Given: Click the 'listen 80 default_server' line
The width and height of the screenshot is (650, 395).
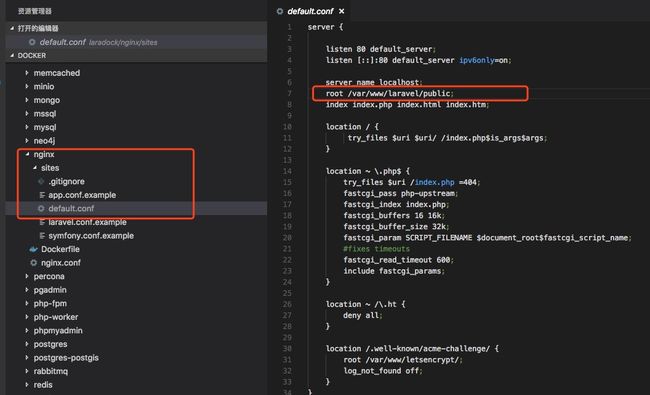Looking at the screenshot, I should (x=381, y=49).
